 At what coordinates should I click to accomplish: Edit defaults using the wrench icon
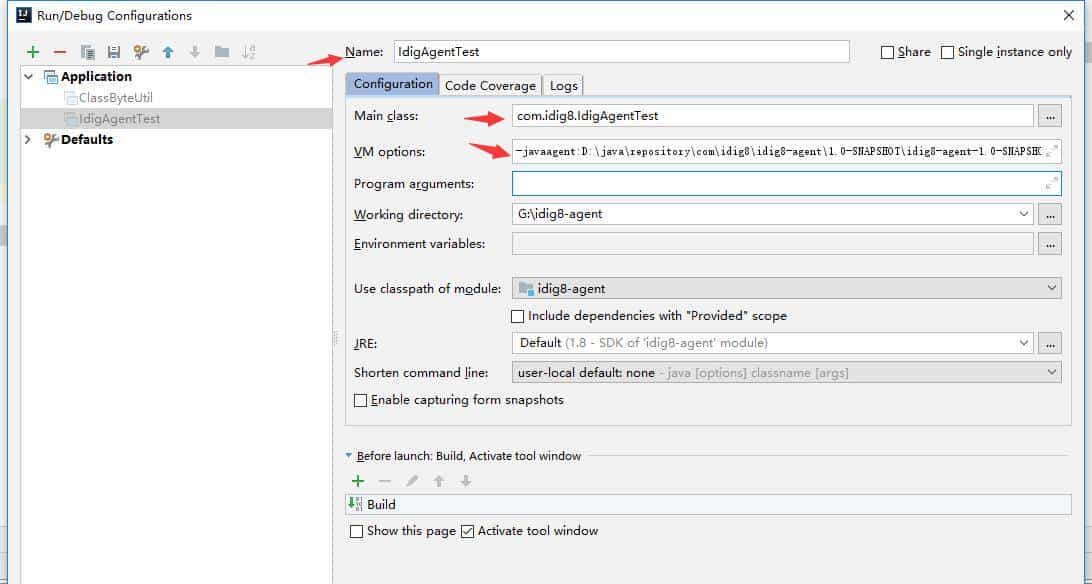click(141, 52)
